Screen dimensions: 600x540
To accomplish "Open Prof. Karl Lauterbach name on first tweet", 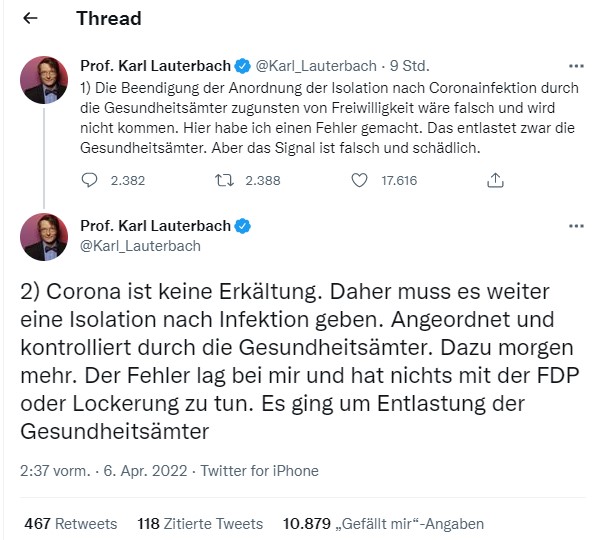I will (154, 66).
